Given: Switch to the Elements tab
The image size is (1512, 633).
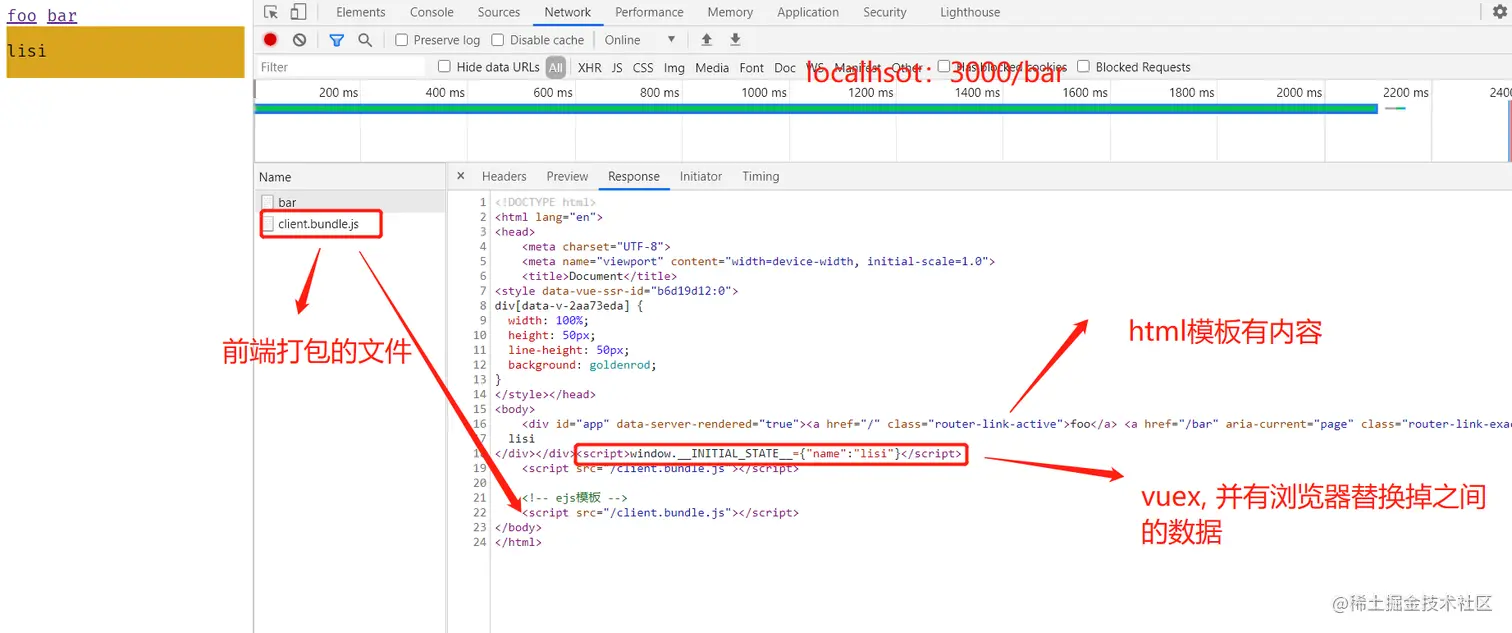Looking at the screenshot, I should 361,12.
